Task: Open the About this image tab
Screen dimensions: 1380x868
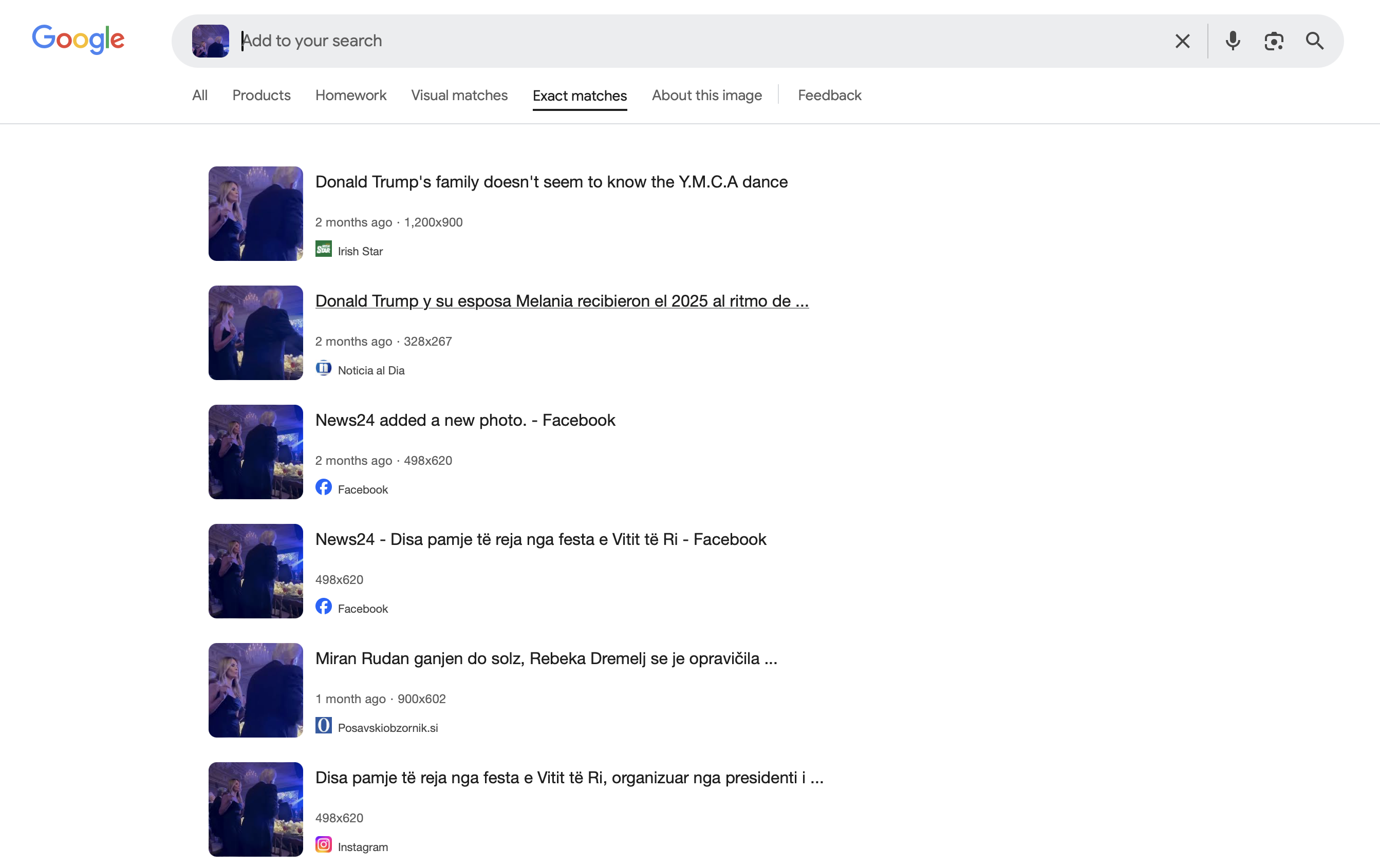Action: click(706, 95)
